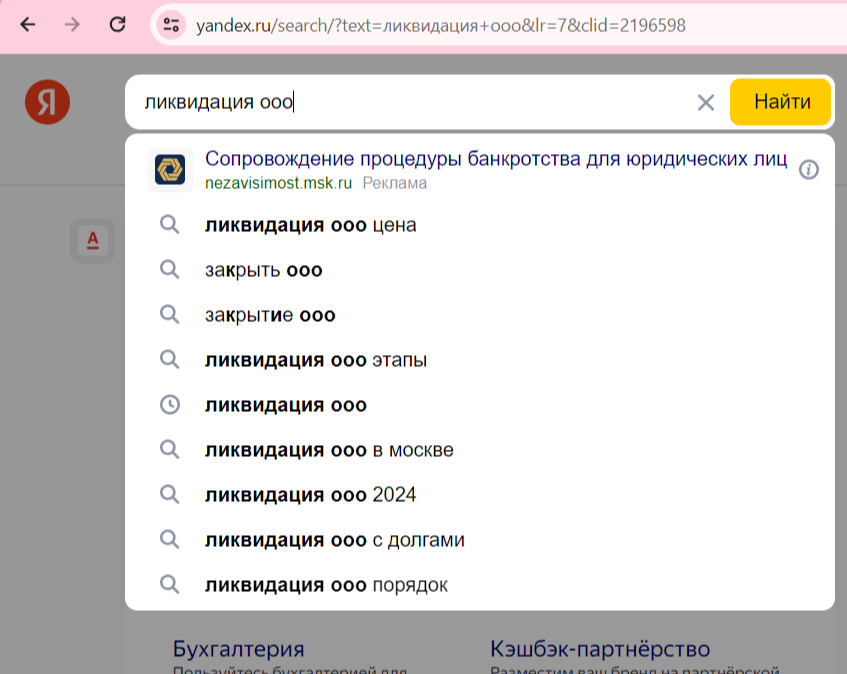Reload the page with refresh icon
The image size is (847, 674).
117,25
